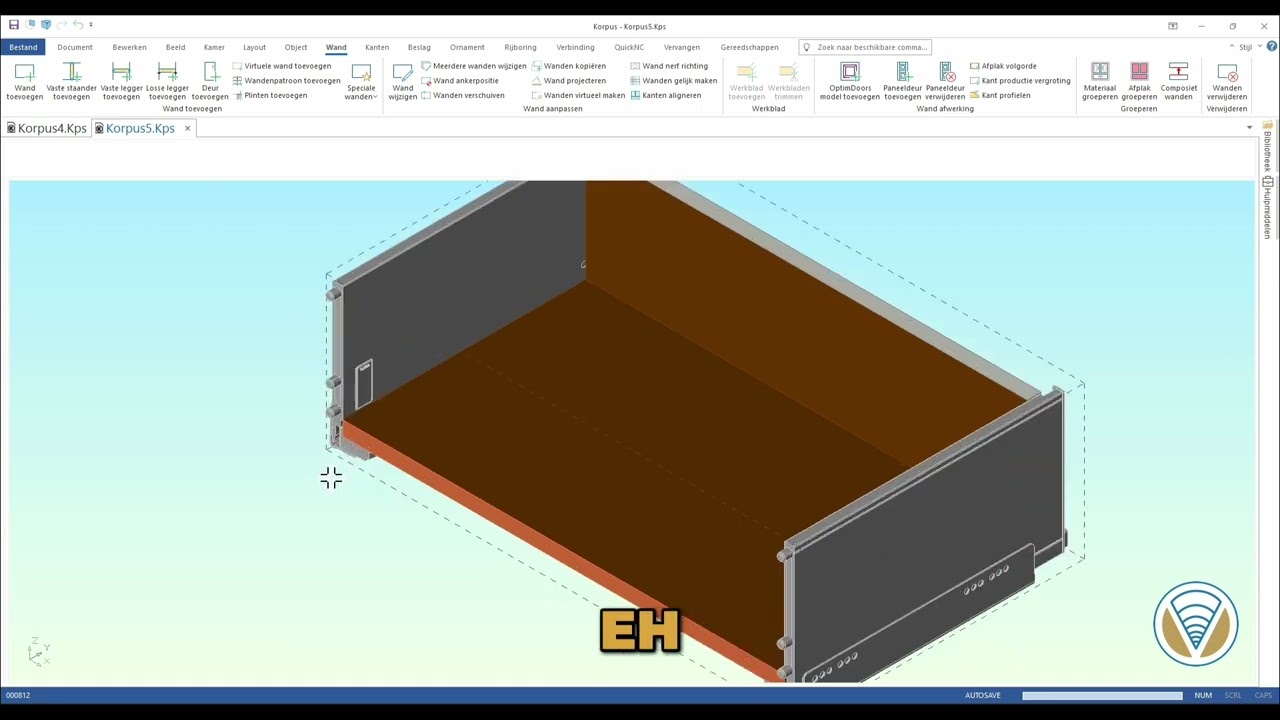This screenshot has width=1280, height=720.
Task: Click the Afplak groeperen icon
Action: coord(1139,81)
